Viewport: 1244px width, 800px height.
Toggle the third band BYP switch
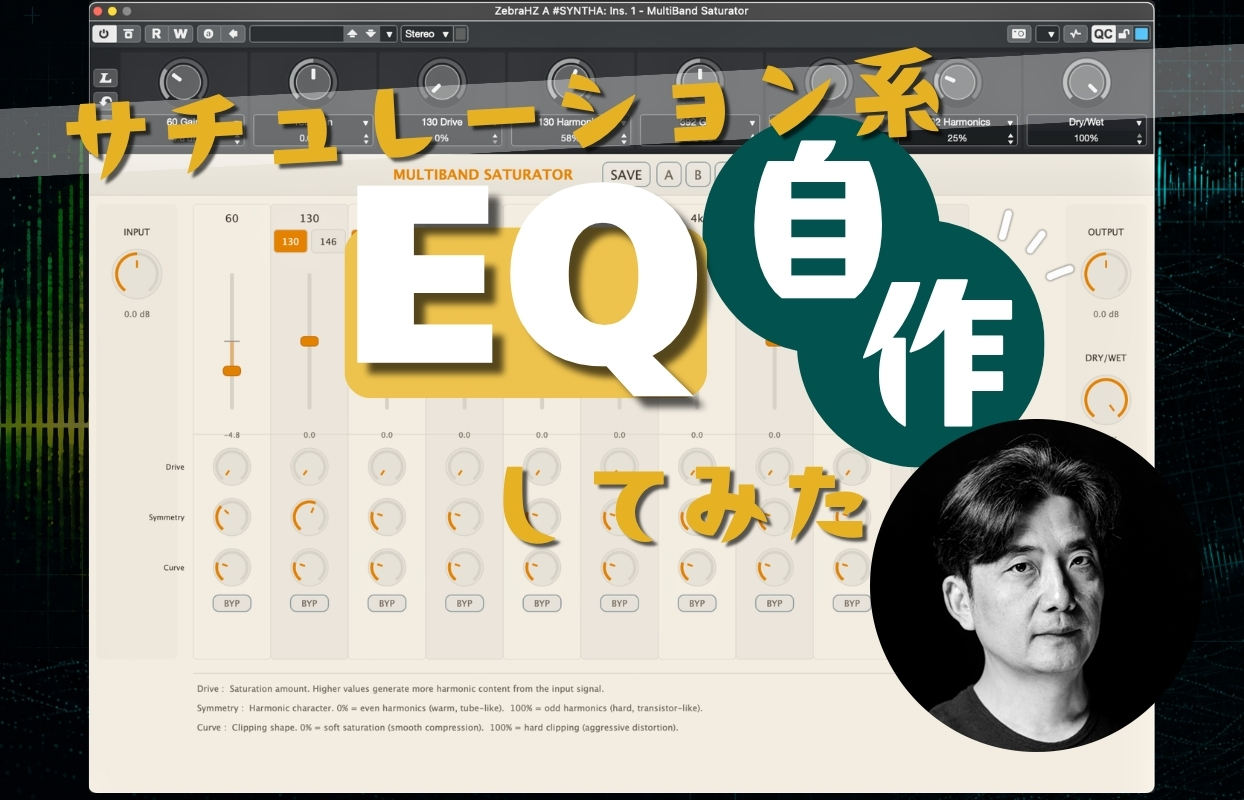[387, 603]
